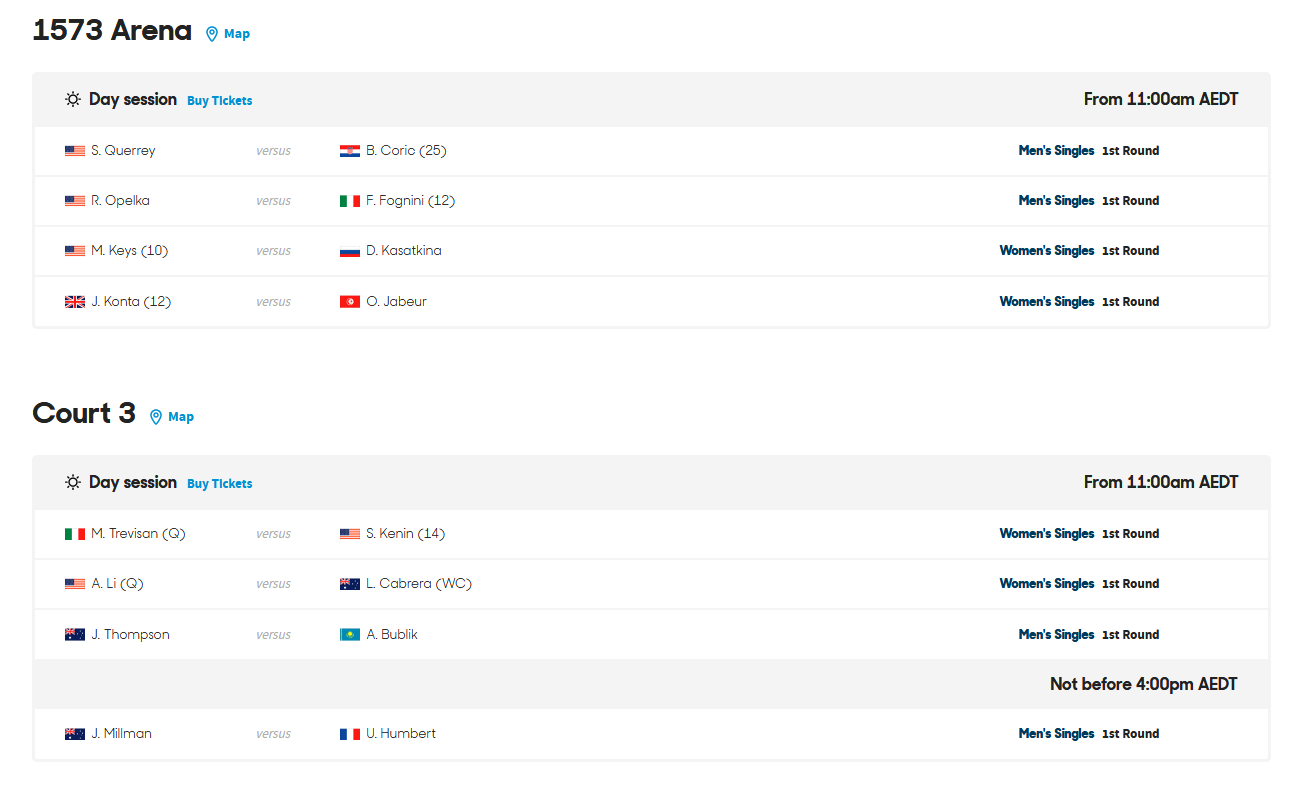
Task: Click the Kazakhstan flag beside A. Bublik
Action: [x=350, y=635]
